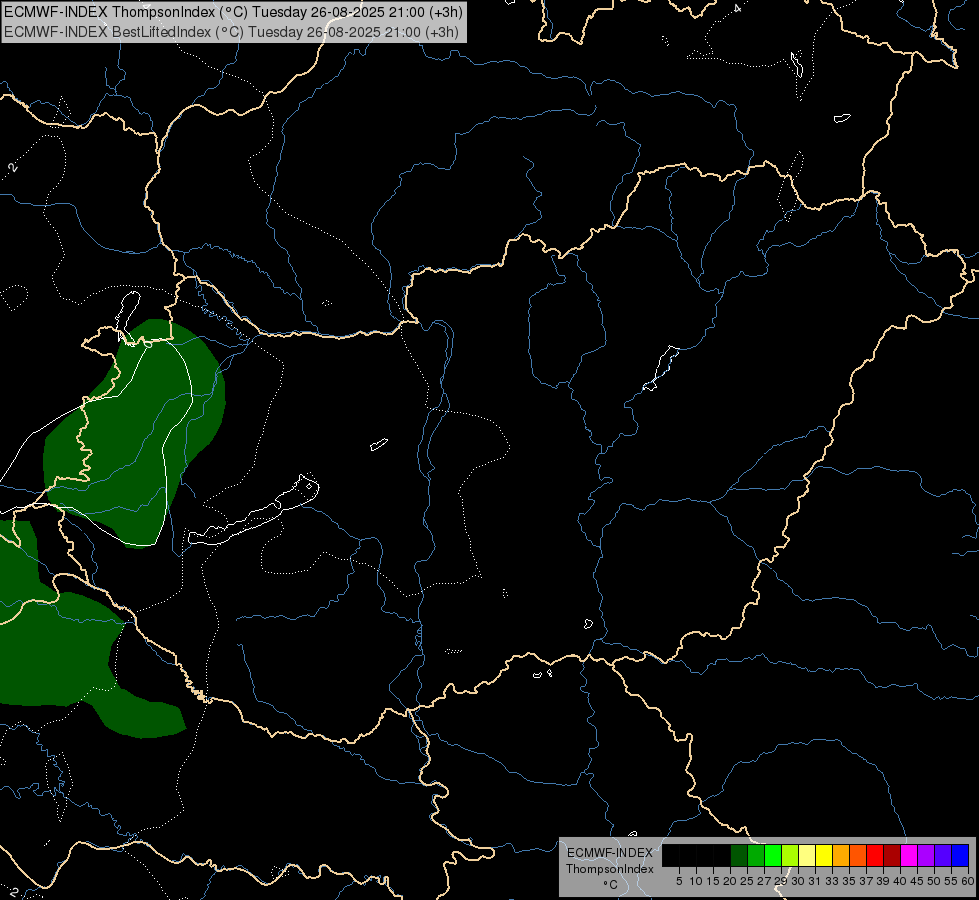
Task: Click the legend tick value '30'
Action: tap(798, 881)
